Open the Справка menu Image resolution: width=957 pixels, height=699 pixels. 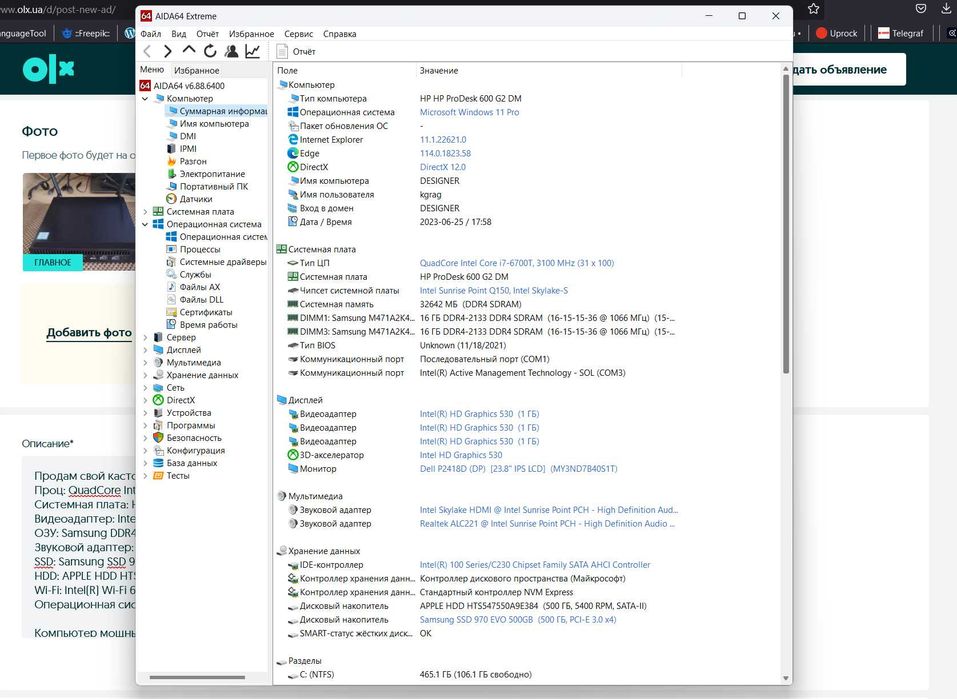[x=339, y=34]
